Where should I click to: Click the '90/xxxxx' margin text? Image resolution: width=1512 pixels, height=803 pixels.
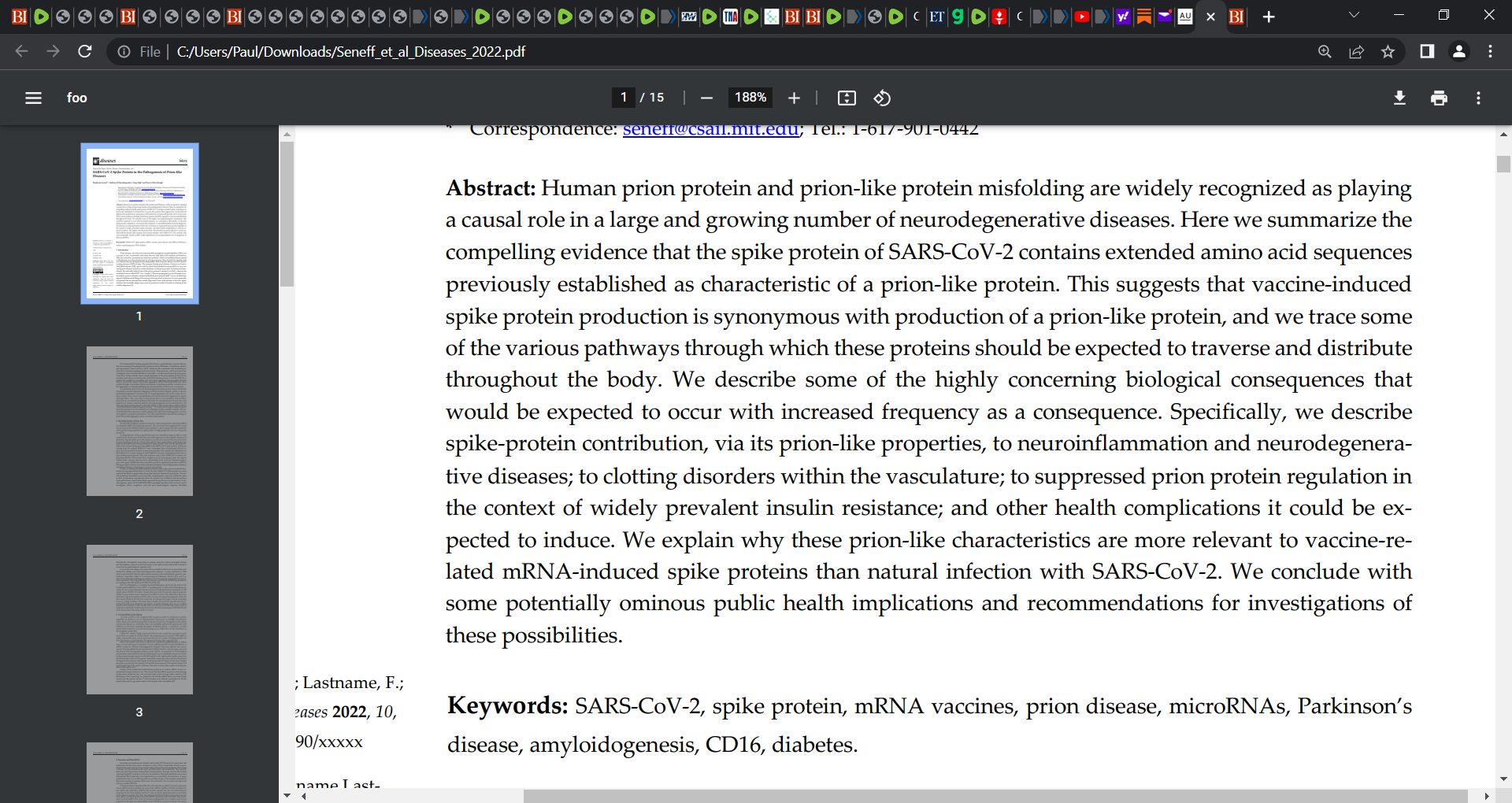tap(329, 742)
